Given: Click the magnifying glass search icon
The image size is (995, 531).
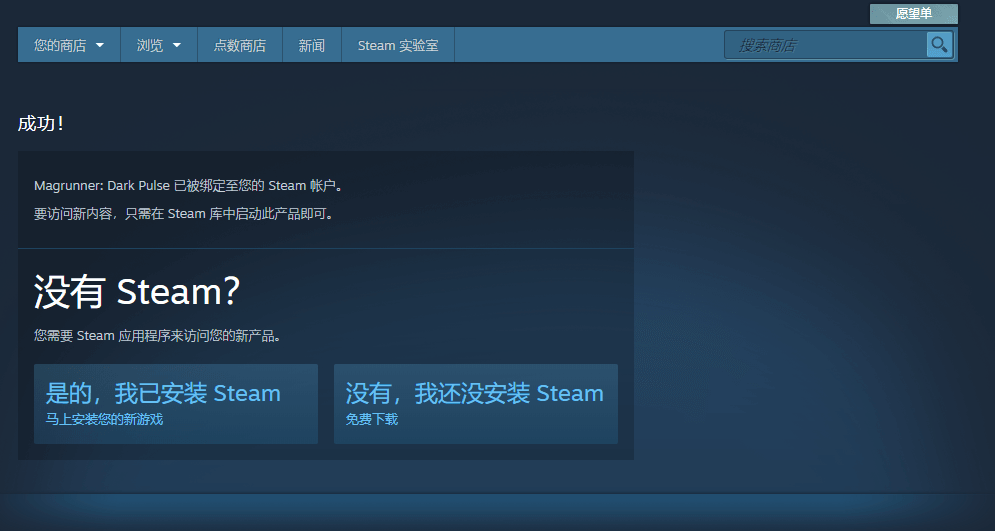Looking at the screenshot, I should tap(939, 45).
